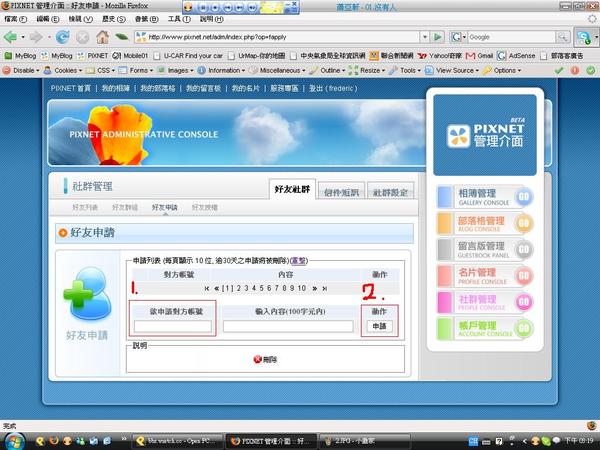Open Gallery Console GO button
The width and height of the screenshot is (600, 450).
pos(523,197)
